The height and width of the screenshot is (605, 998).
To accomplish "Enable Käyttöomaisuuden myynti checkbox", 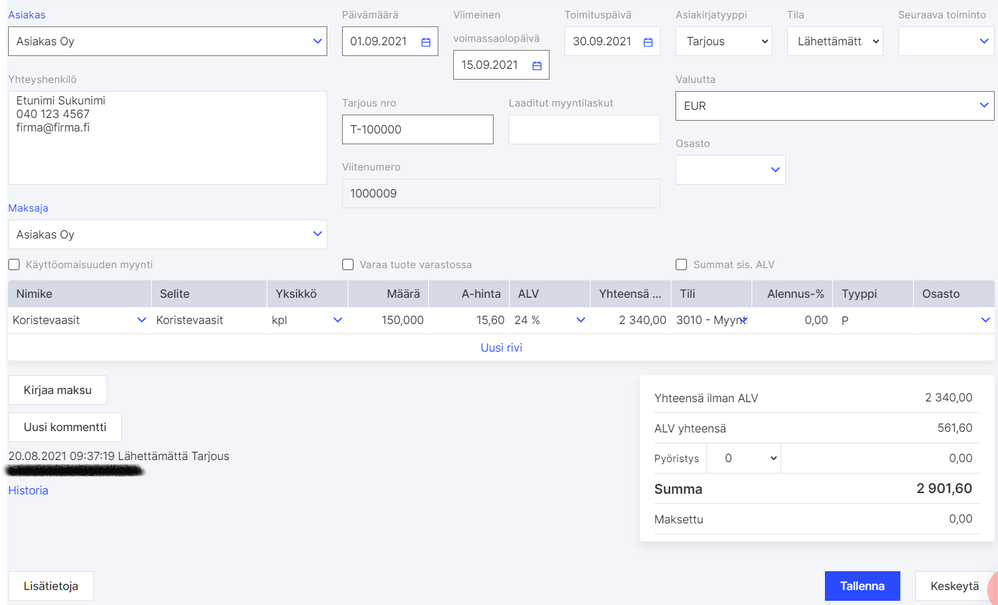I will pyautogui.click(x=14, y=265).
